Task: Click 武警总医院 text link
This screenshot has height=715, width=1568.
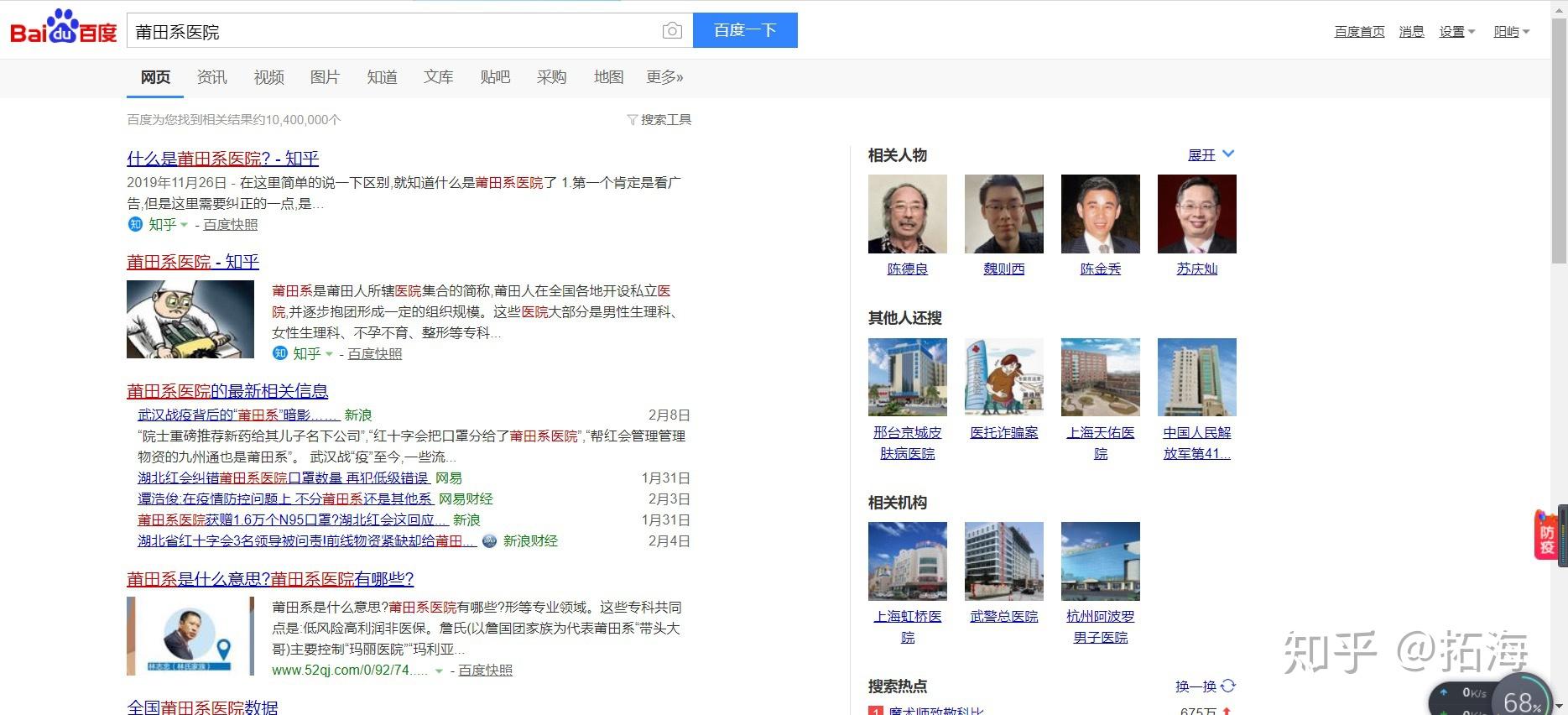Action: [x=1004, y=617]
